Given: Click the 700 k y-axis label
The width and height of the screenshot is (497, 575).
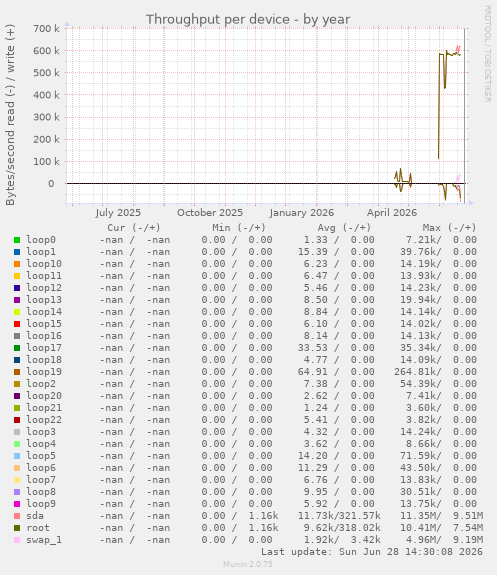Looking at the screenshot, I should 46,29.
